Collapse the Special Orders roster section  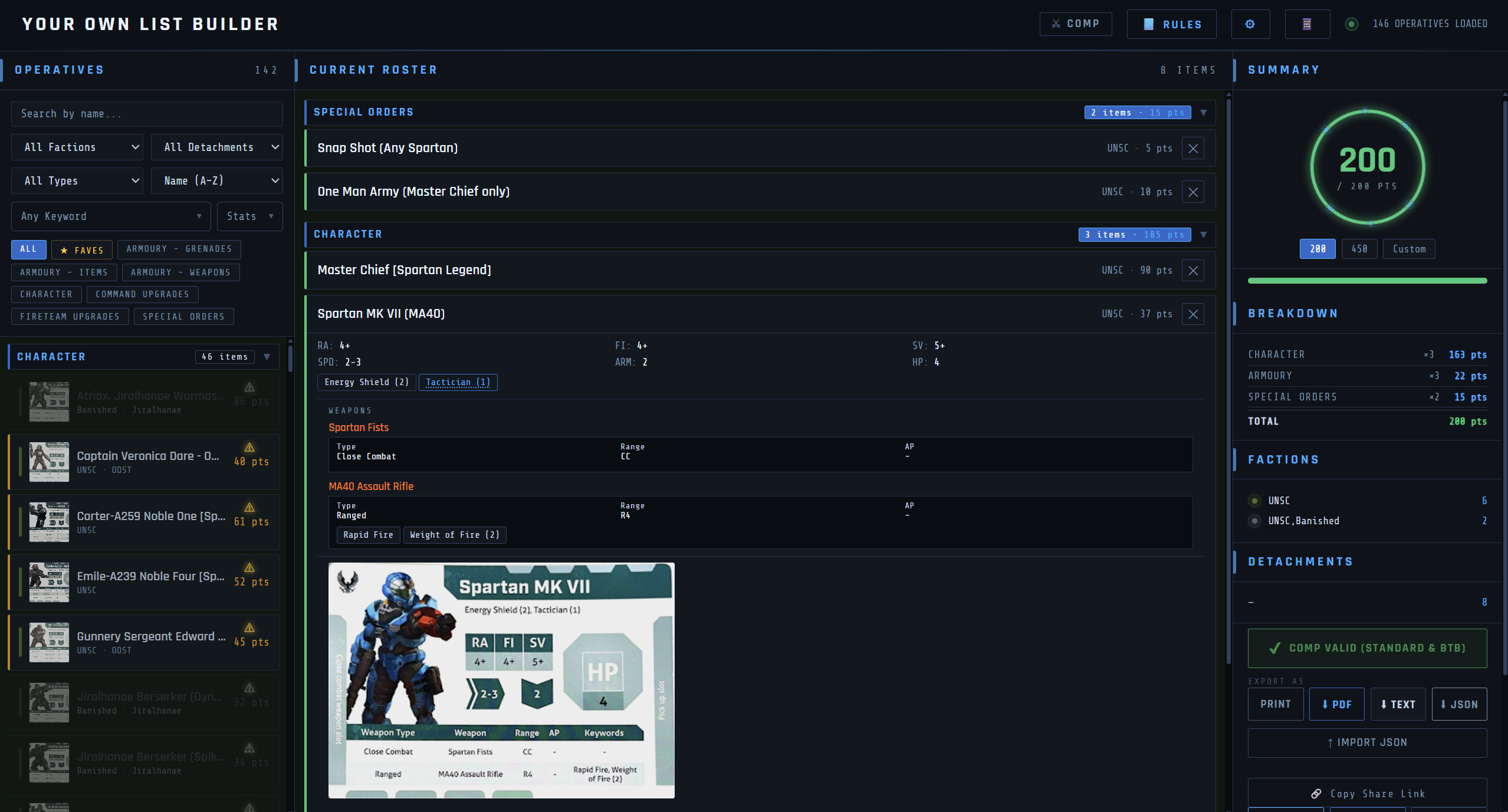coord(1203,113)
